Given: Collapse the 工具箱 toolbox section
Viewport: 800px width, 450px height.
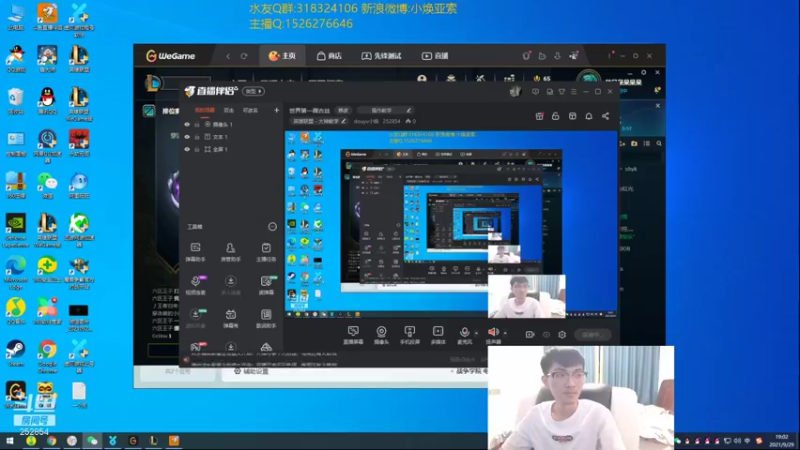Looking at the screenshot, I should [272, 227].
